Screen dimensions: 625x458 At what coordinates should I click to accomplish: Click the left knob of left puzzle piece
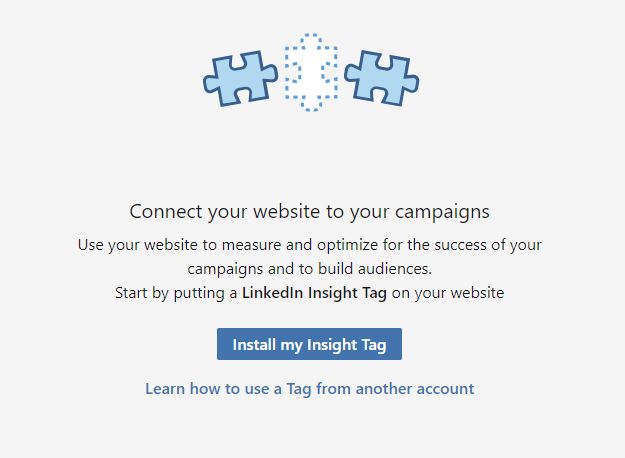[x=210, y=83]
